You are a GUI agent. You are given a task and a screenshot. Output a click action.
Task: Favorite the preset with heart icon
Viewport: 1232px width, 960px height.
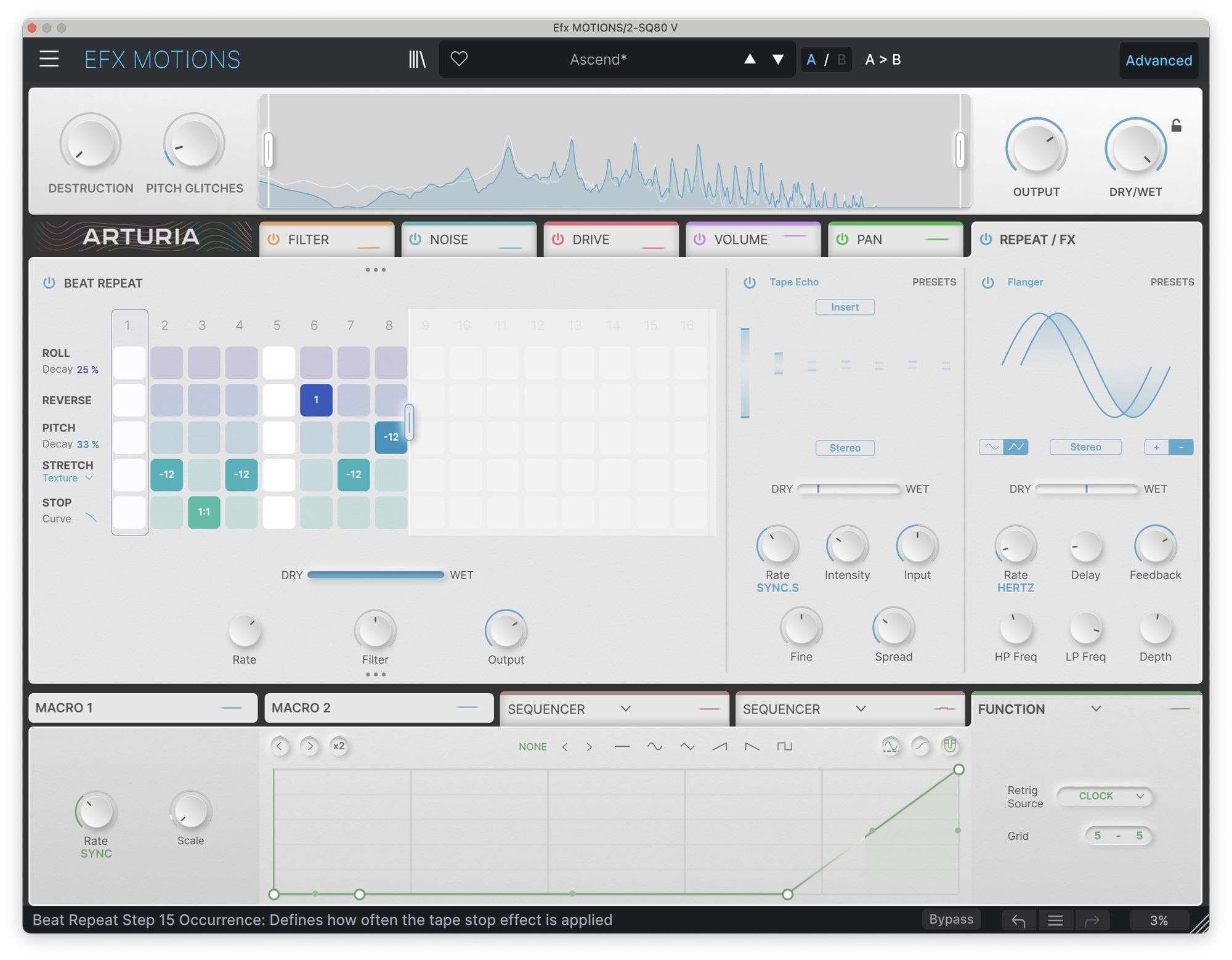click(x=459, y=59)
